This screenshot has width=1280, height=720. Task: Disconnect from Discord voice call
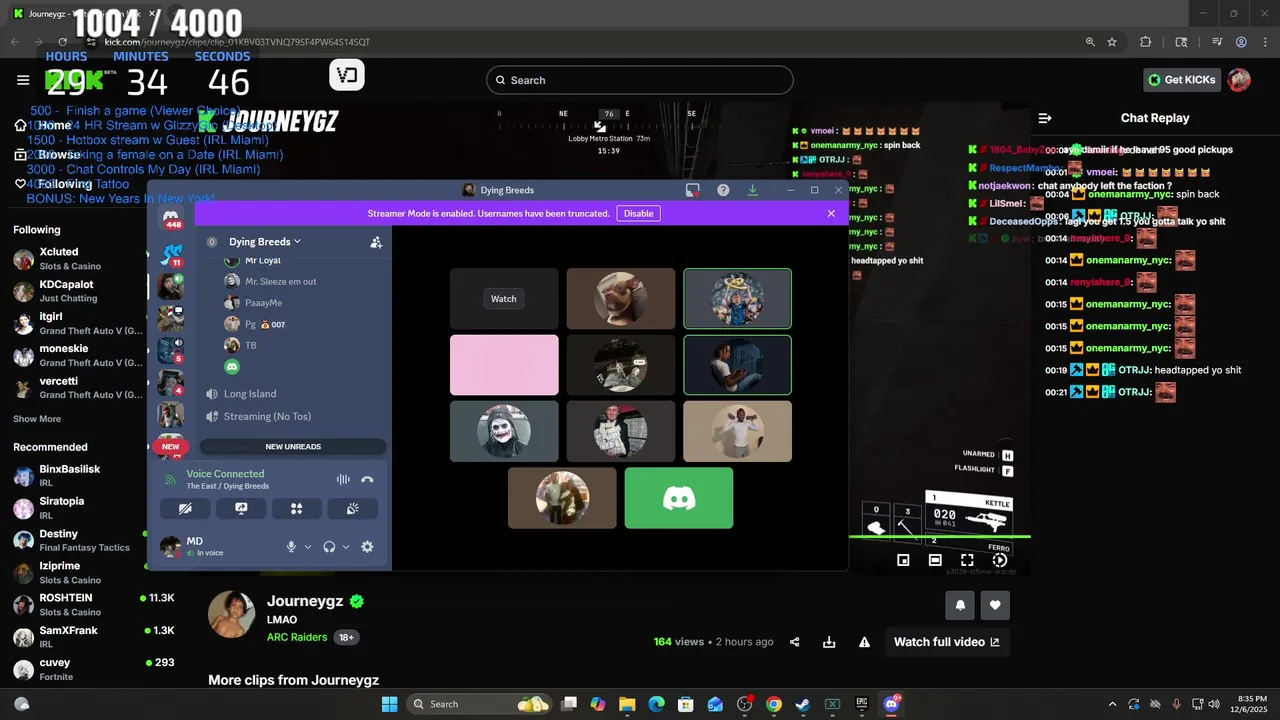point(367,480)
